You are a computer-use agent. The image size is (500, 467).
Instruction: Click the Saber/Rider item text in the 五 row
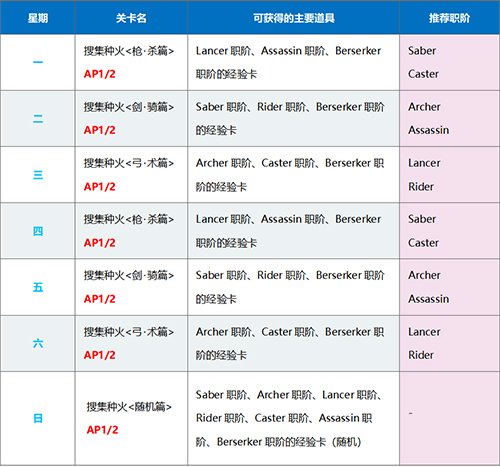point(290,287)
